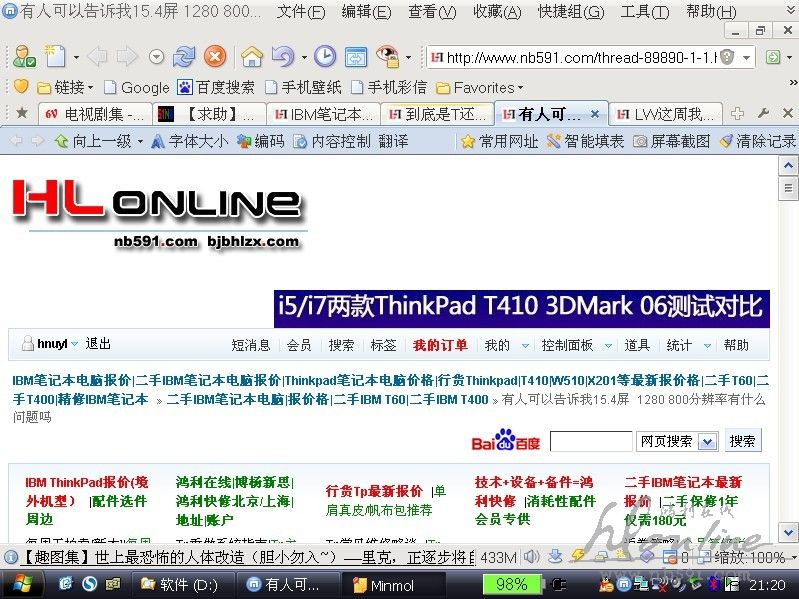The image size is (799, 599).
Task: Click the red stop loading icon
Action: (x=214, y=57)
